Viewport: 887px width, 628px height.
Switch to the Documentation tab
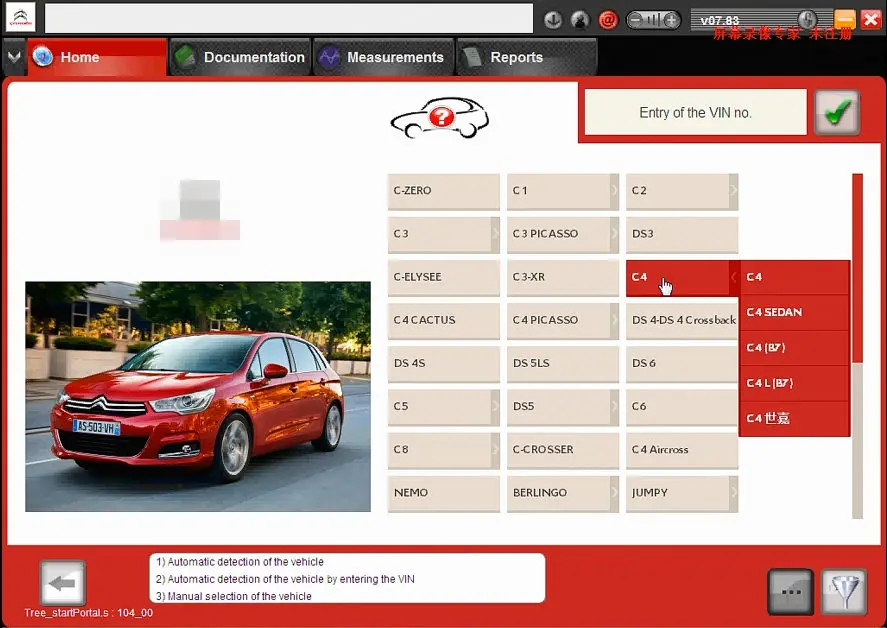(240, 57)
